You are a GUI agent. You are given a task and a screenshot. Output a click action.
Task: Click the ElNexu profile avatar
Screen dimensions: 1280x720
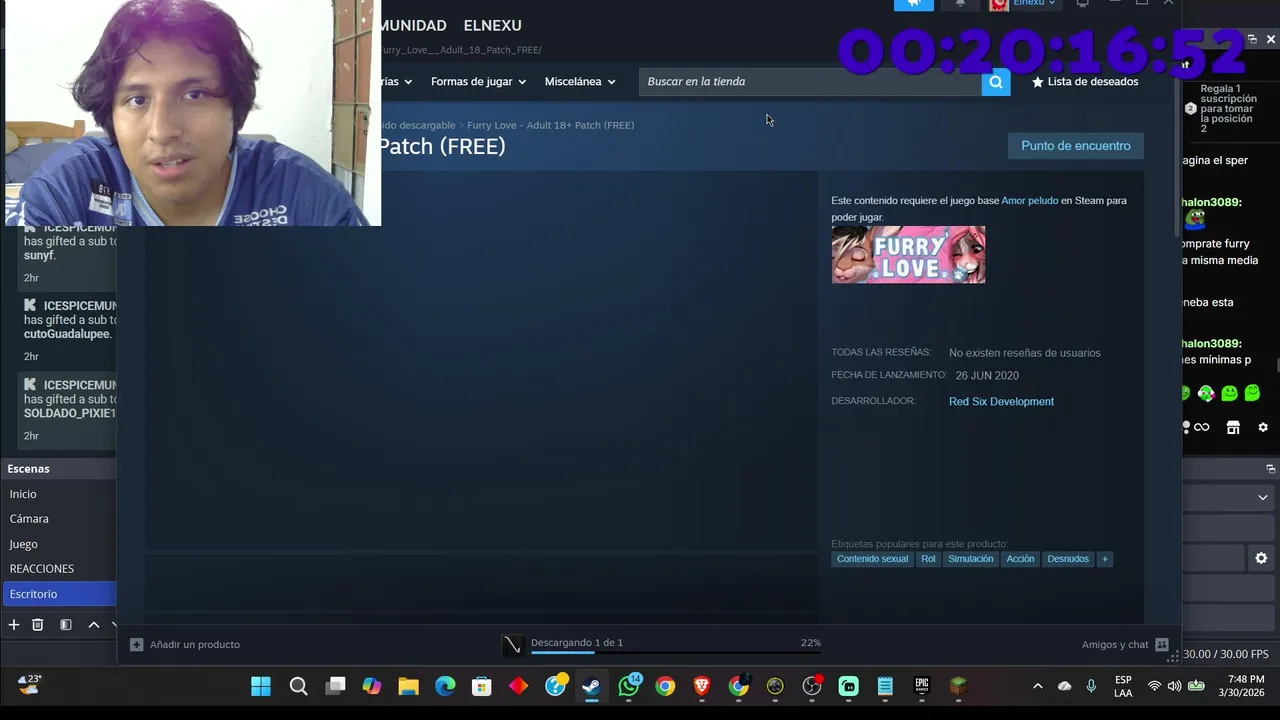[x=998, y=4]
